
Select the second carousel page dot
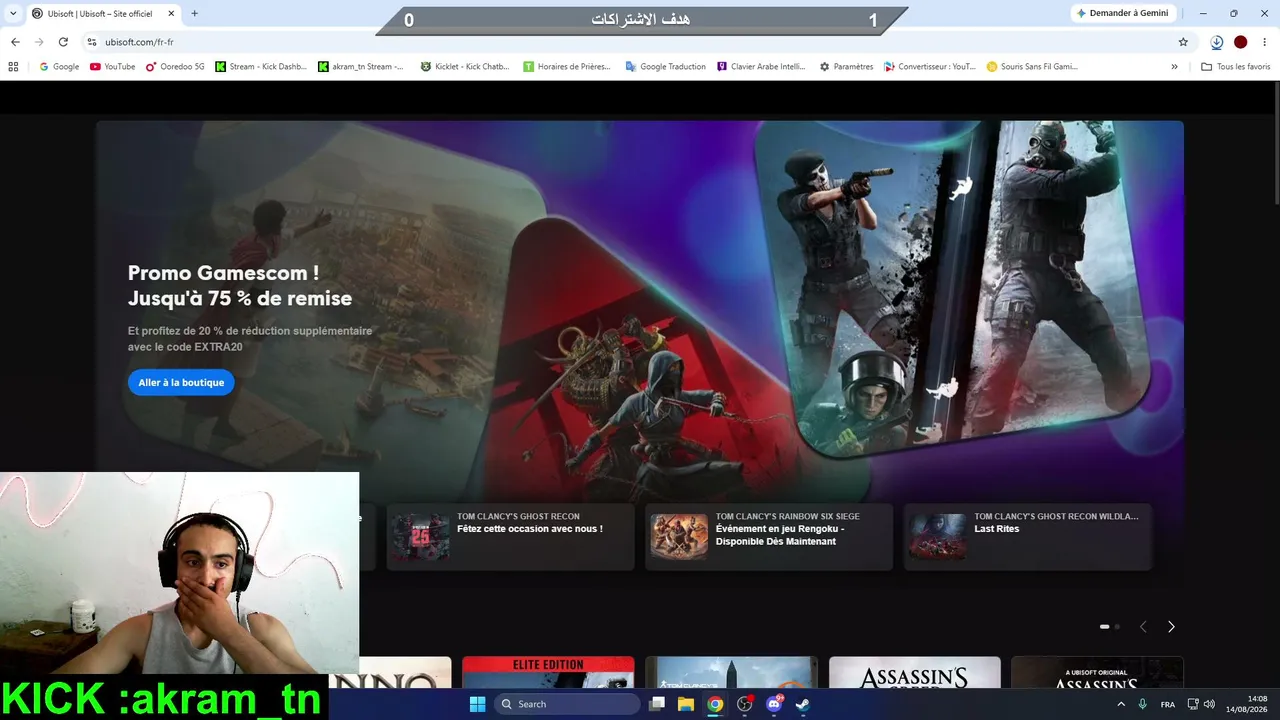[x=1117, y=627]
